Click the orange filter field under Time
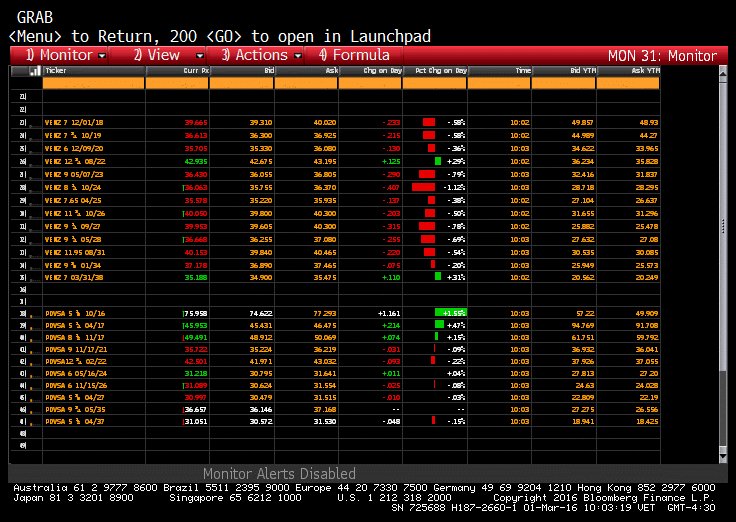This screenshot has width=736, height=522. (499, 83)
